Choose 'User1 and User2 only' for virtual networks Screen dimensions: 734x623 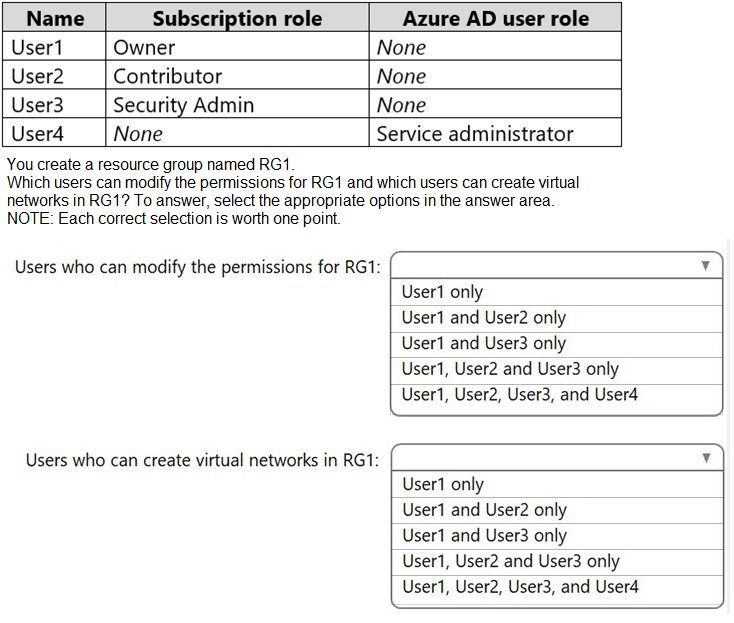tap(557, 510)
